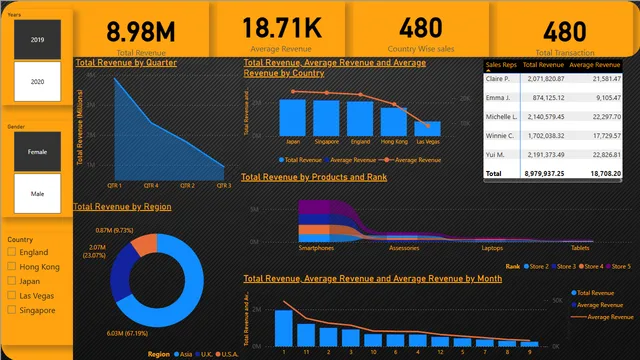This screenshot has height=360, width=640.
Task: Select Claire P. row in table
Action: (x=553, y=78)
